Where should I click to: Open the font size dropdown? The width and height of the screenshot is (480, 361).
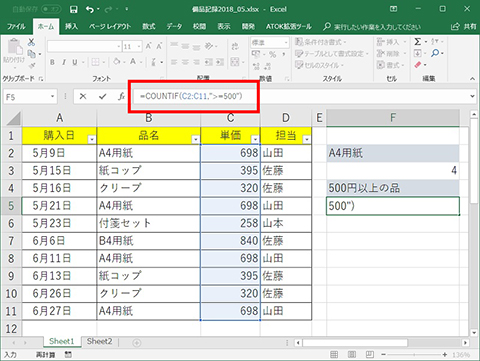(x=139, y=47)
